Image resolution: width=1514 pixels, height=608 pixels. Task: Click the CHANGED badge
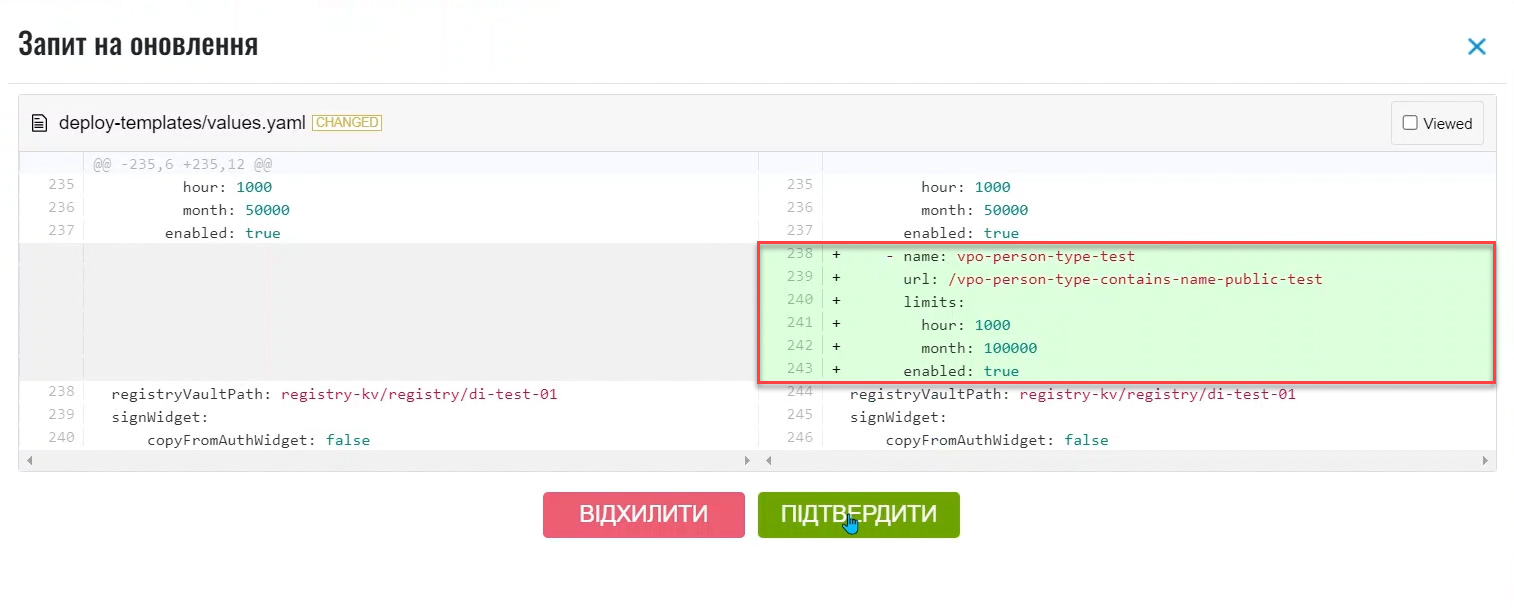347,123
